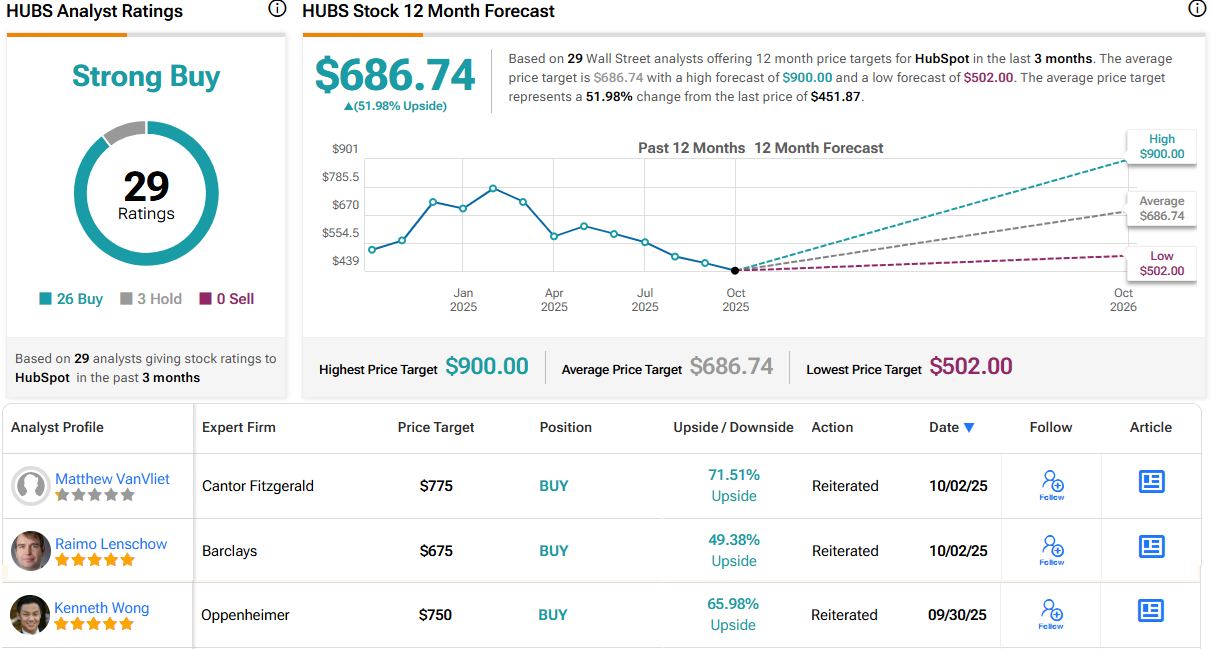Click the Oct 2025 chart data point
This screenshot has height=649, width=1211.
(735, 270)
